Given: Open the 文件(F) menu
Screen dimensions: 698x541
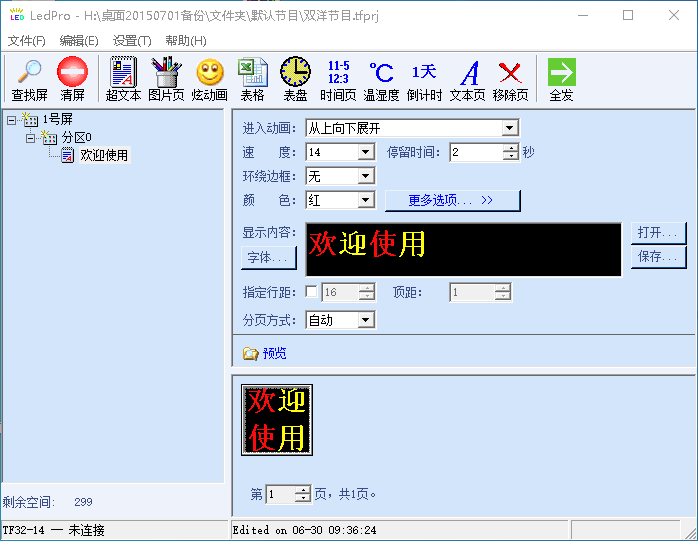Looking at the screenshot, I should [26, 41].
